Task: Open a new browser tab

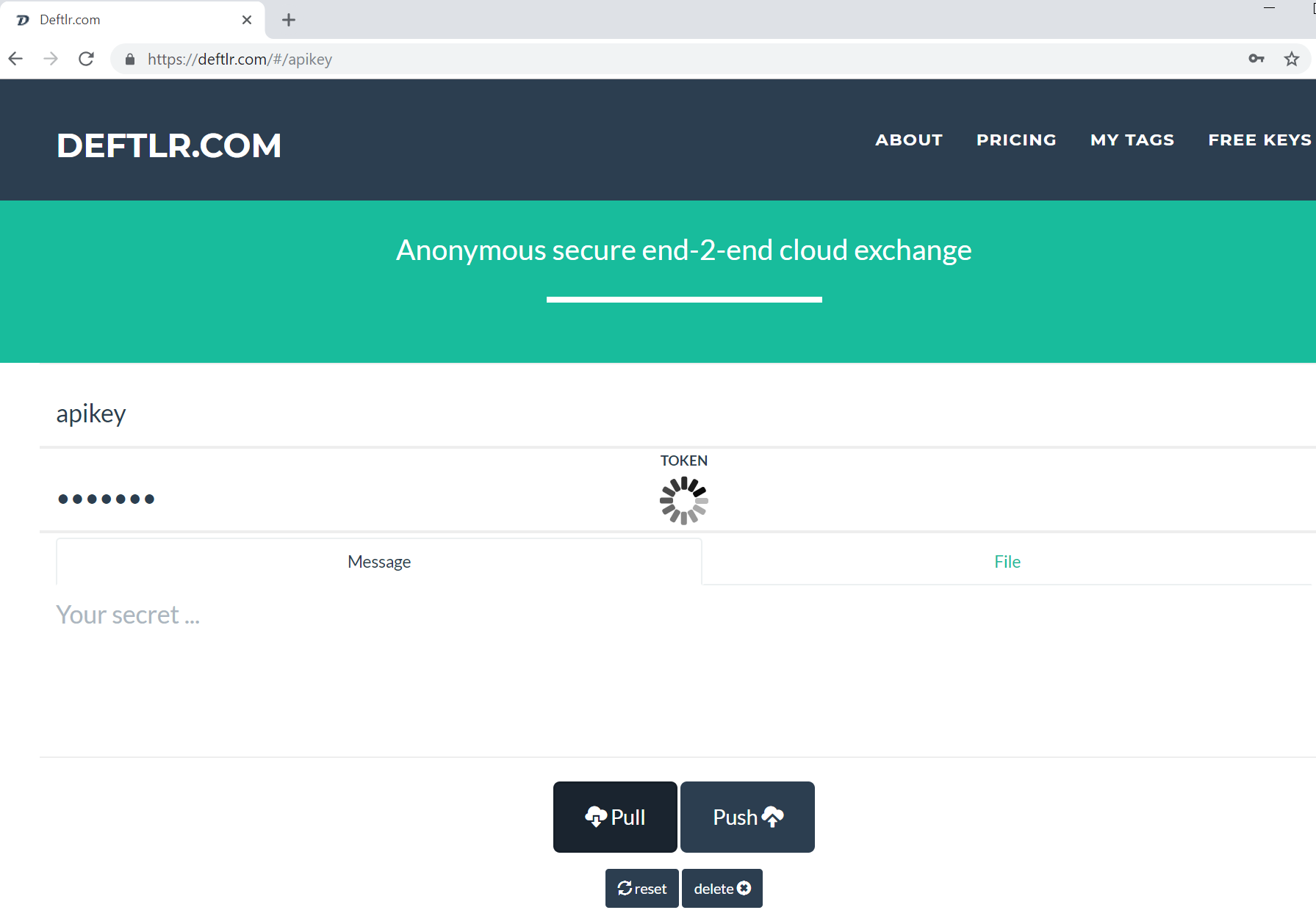Action: [289, 20]
